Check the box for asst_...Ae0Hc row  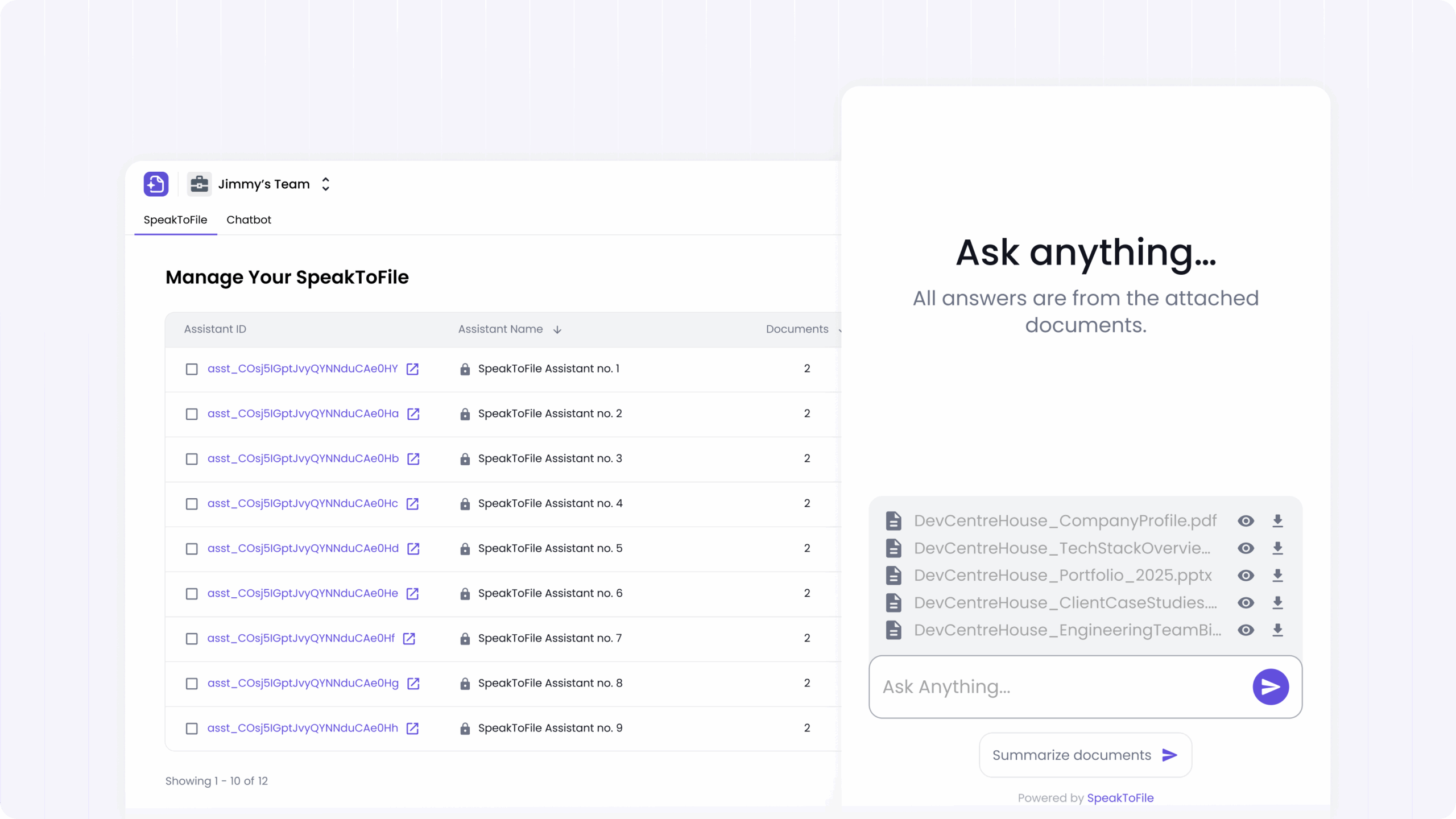coord(192,504)
